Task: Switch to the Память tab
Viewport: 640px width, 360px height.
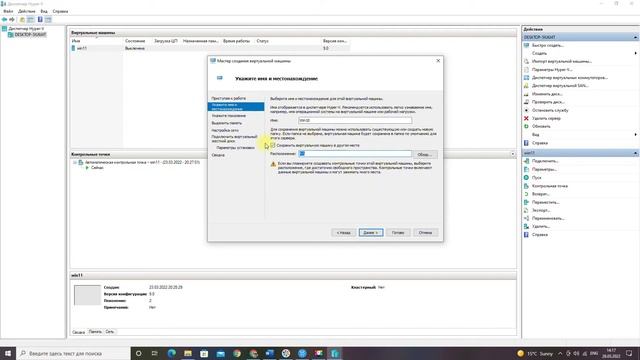Action: pos(95,332)
